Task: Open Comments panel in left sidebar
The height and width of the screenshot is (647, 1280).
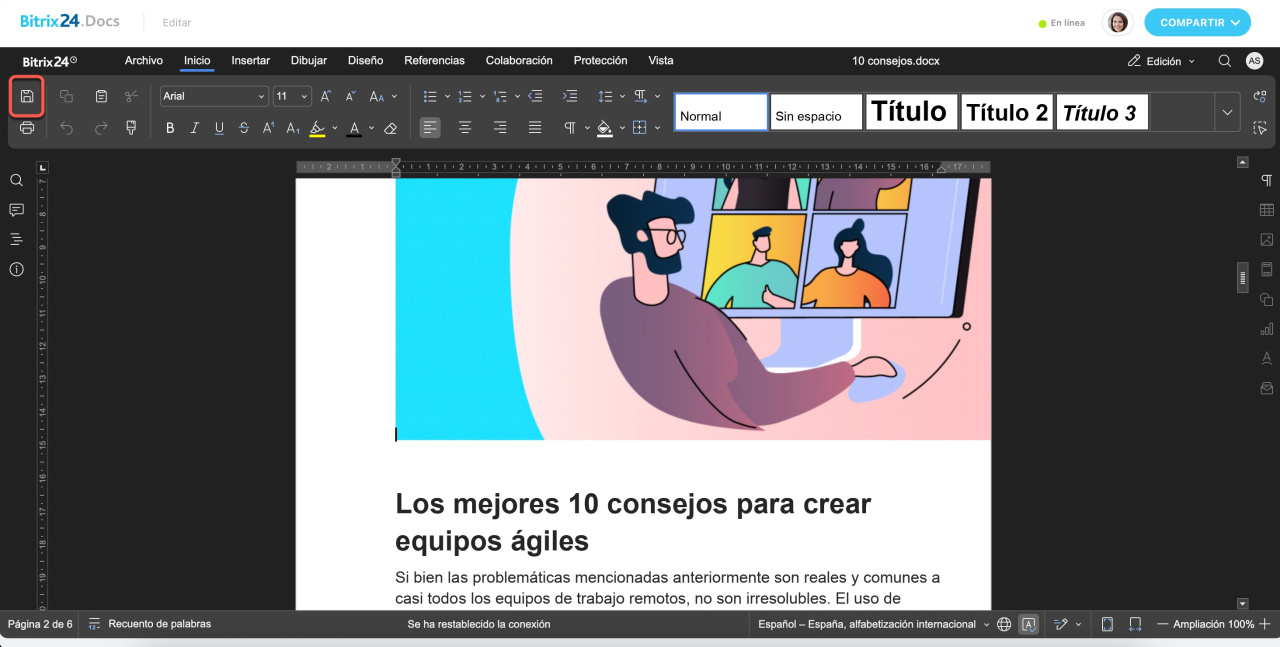Action: point(16,210)
